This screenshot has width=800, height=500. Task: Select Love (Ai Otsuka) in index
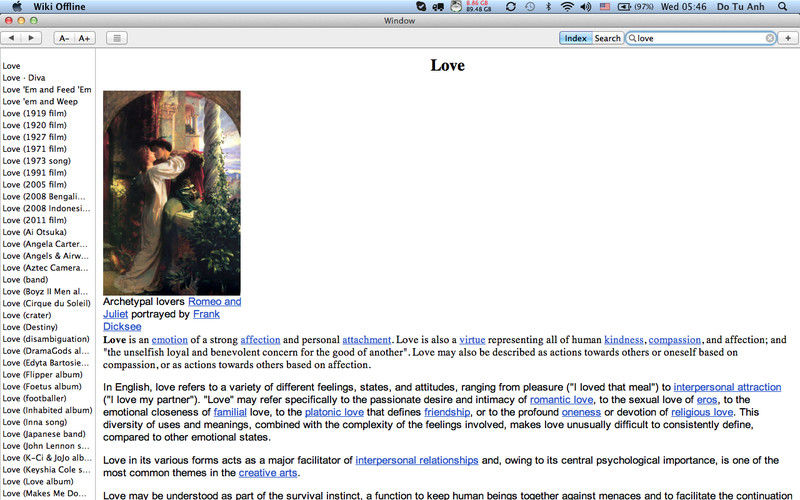coord(34,232)
